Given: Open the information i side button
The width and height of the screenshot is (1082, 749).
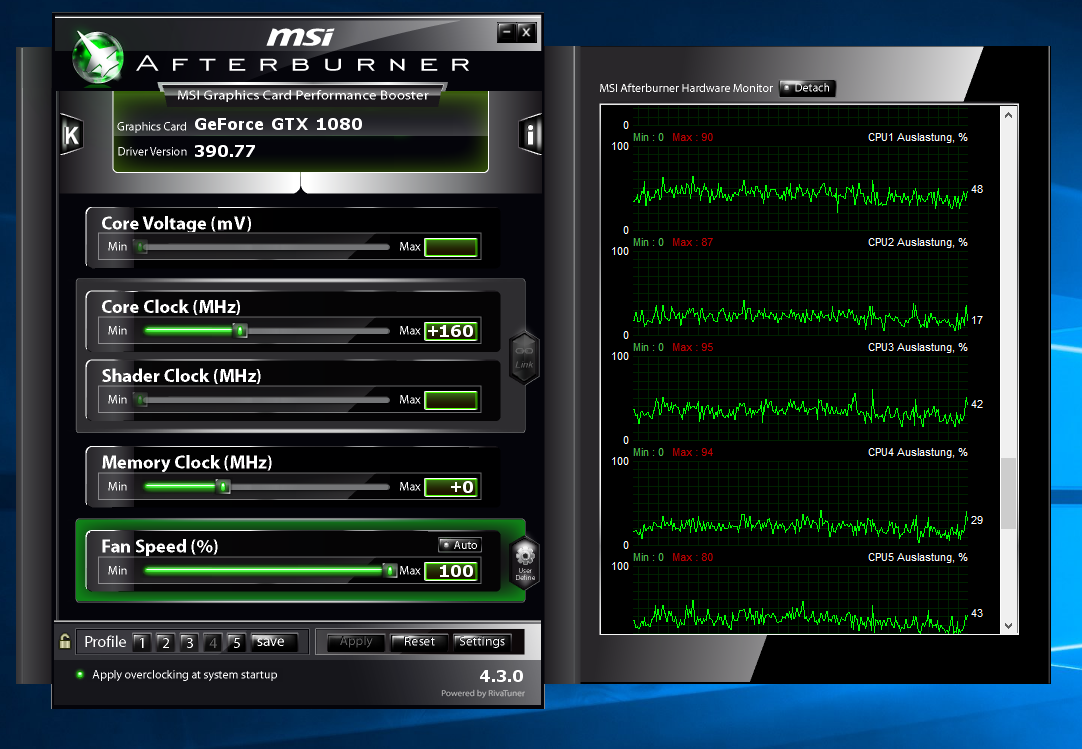Looking at the screenshot, I should tap(530, 134).
